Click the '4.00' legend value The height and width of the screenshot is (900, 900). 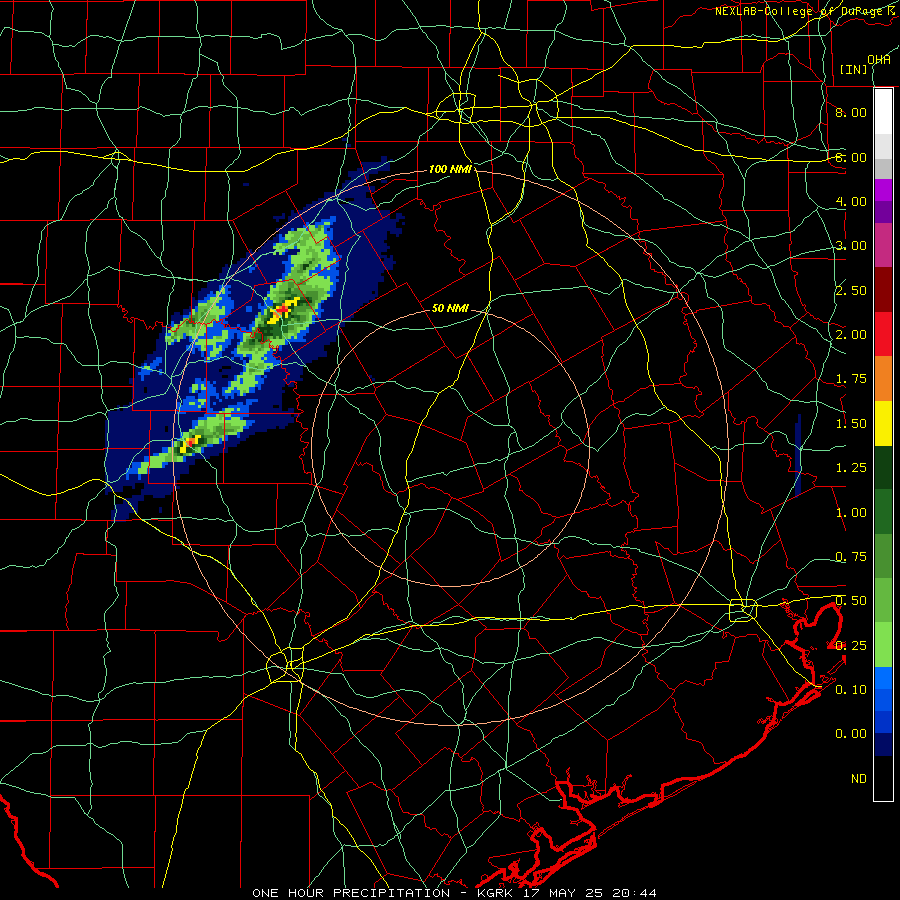851,201
